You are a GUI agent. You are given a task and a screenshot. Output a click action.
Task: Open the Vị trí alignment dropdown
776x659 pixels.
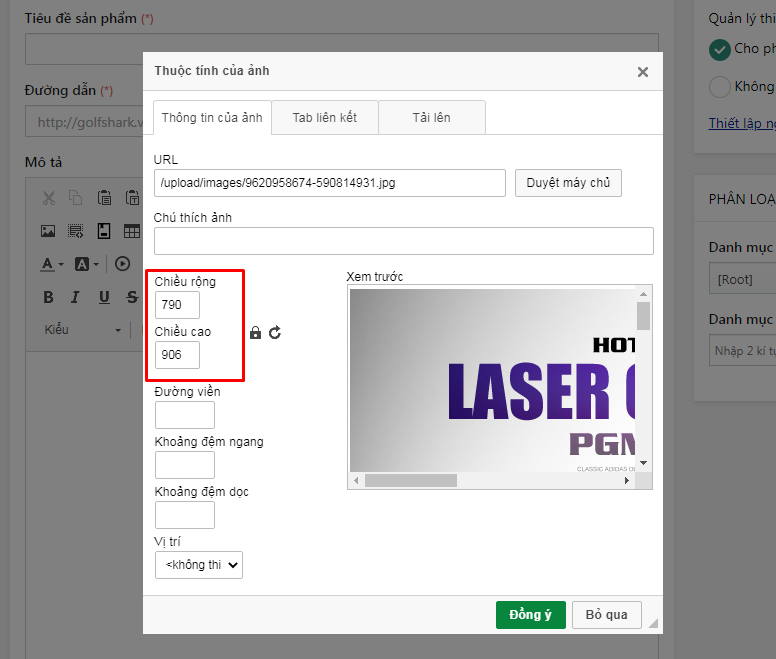(x=199, y=565)
